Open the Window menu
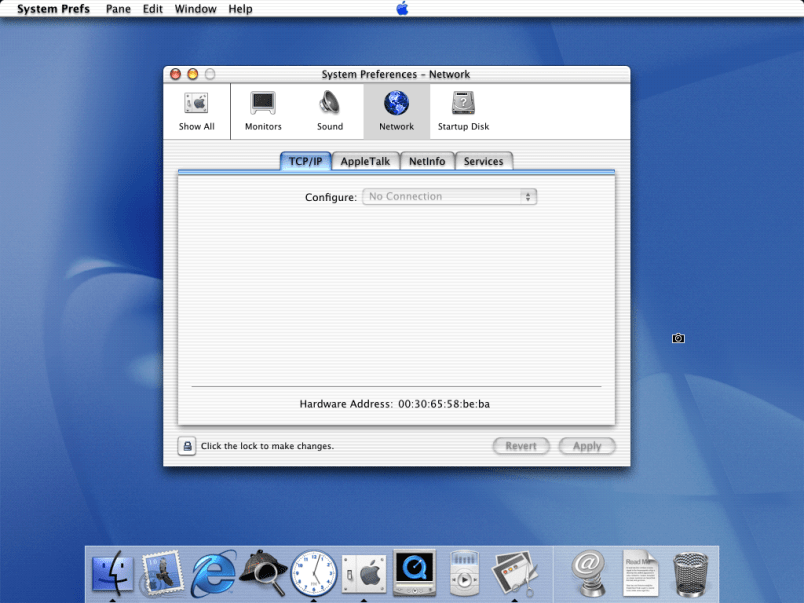804x603 pixels. [195, 9]
